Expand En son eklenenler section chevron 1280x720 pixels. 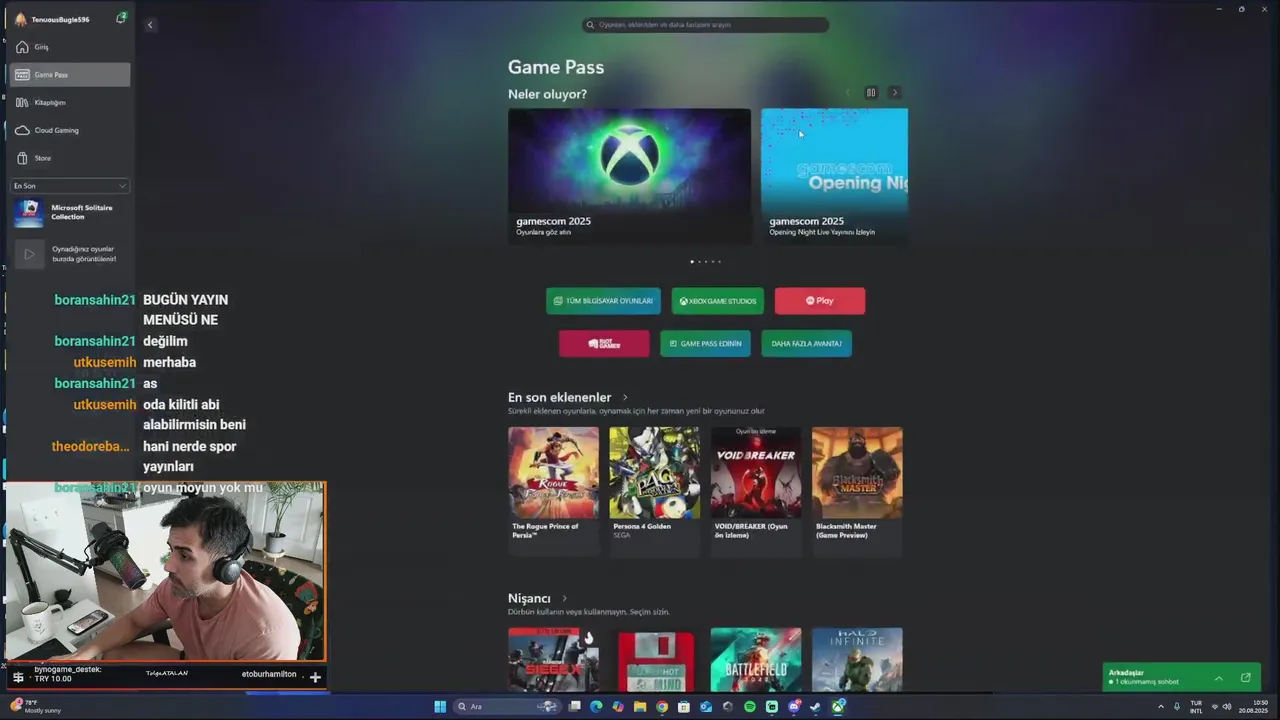point(625,398)
